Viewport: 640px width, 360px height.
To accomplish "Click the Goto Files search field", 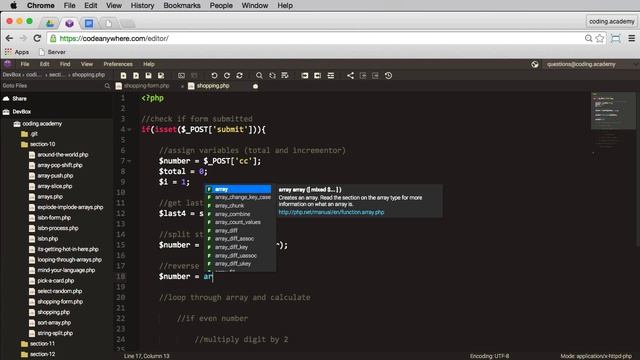I will [52, 86].
